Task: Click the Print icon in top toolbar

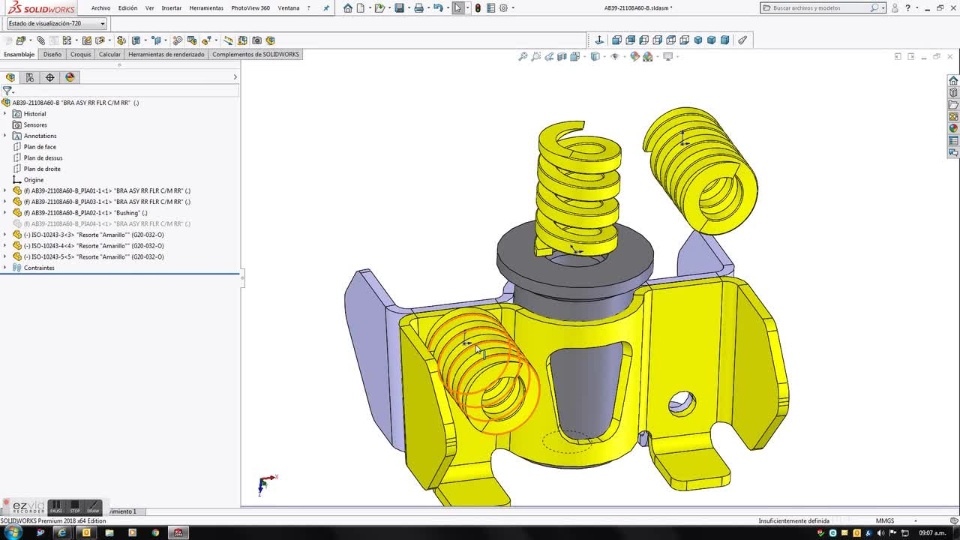Action: pyautogui.click(x=419, y=8)
